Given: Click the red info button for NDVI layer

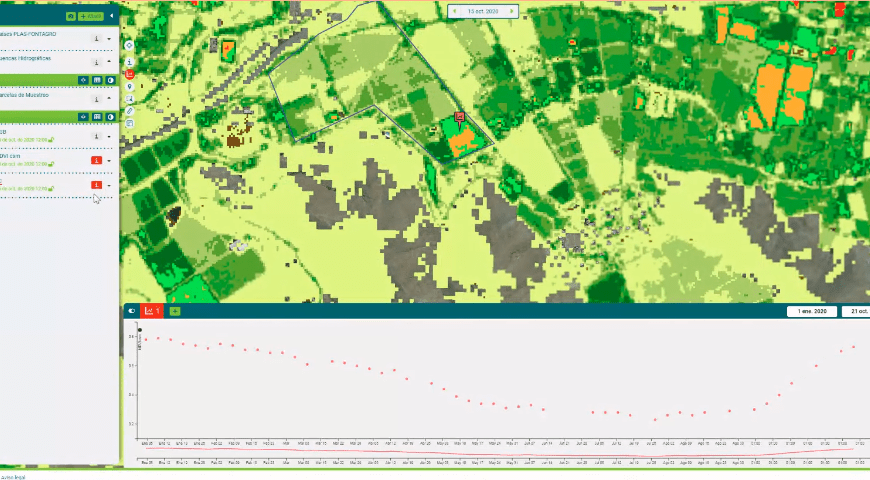Looking at the screenshot, I should point(96,159).
